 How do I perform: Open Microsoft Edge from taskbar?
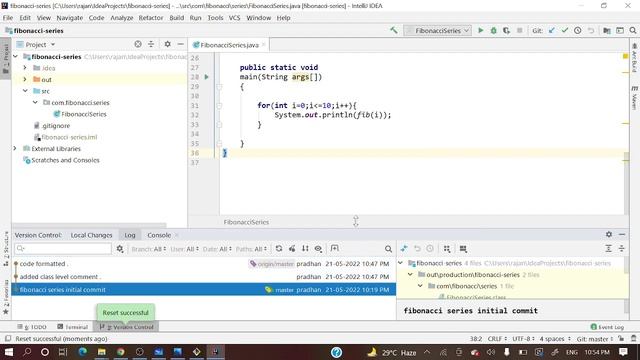click(82, 352)
